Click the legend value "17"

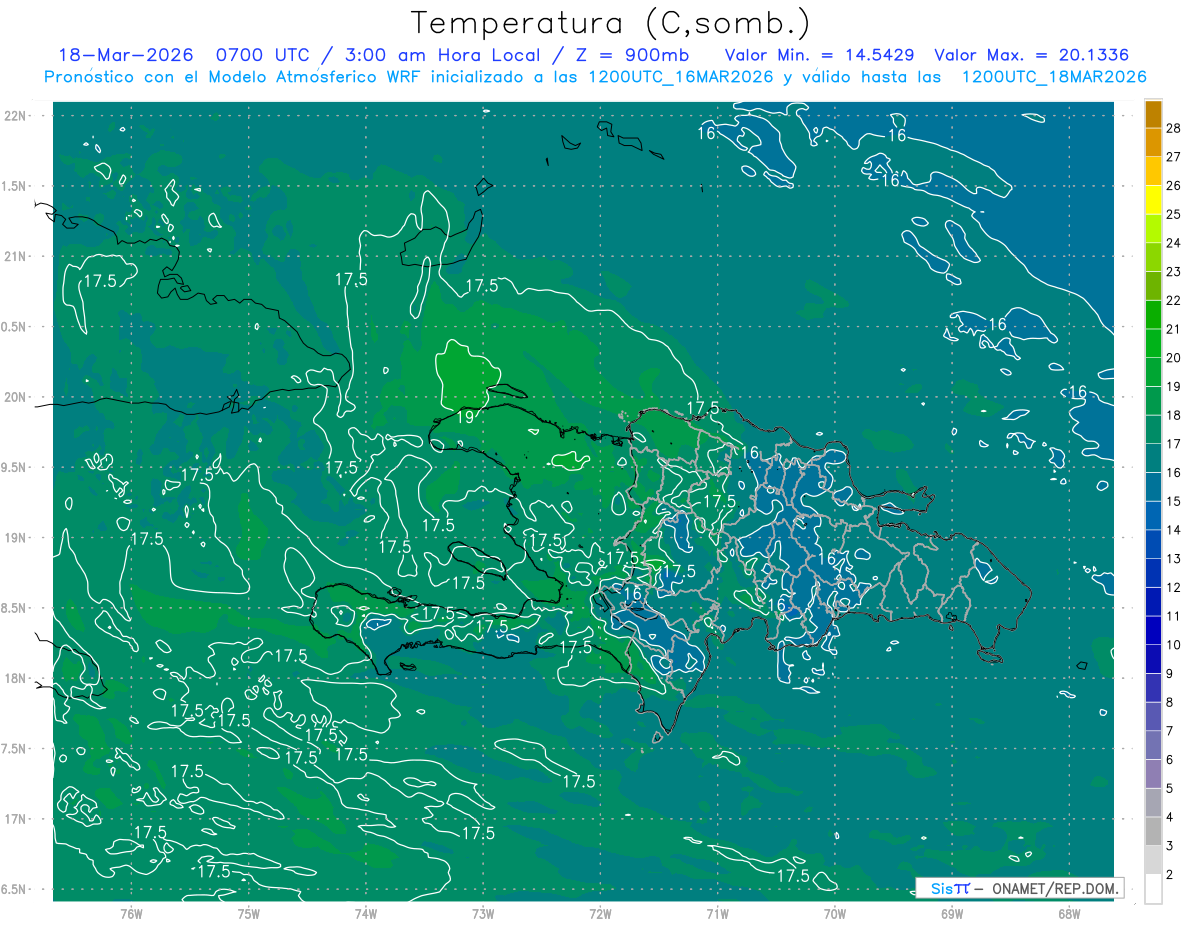click(1175, 444)
